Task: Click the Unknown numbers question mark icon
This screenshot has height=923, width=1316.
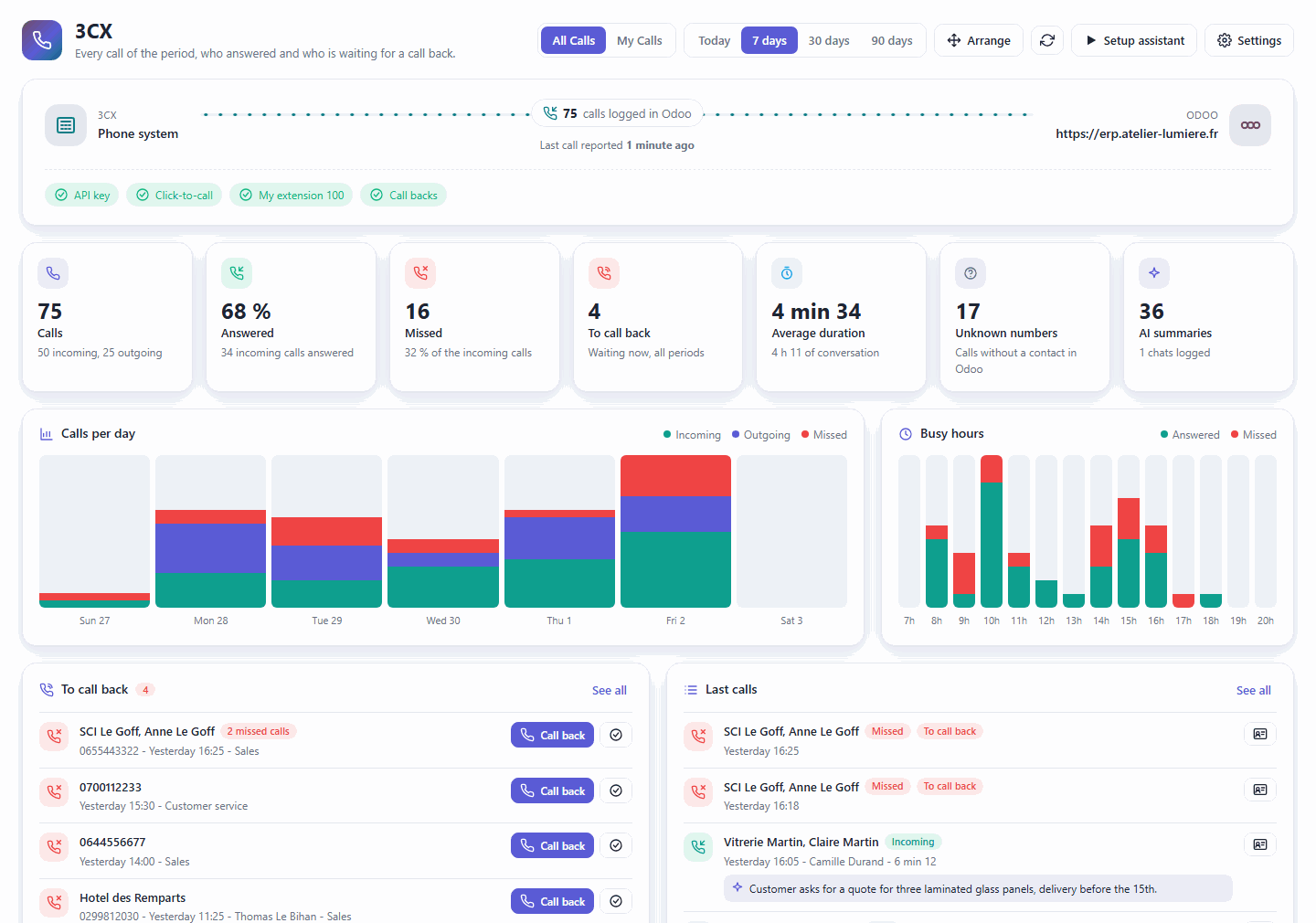Action: [x=971, y=272]
